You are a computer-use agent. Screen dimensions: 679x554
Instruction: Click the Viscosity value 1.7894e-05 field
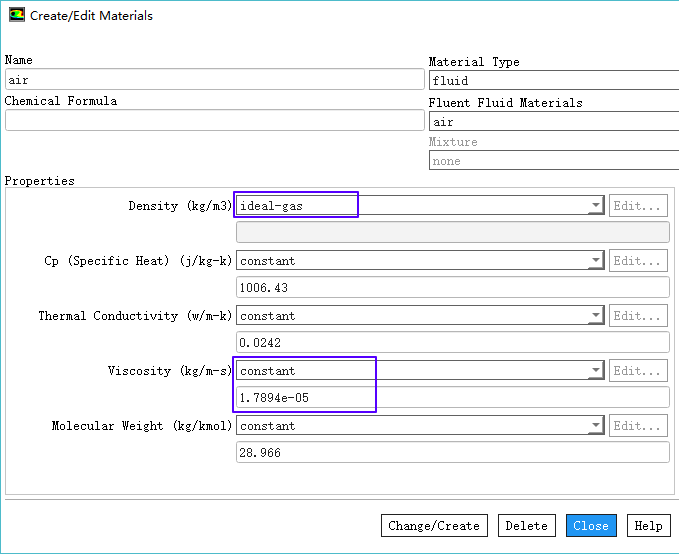coord(451,398)
